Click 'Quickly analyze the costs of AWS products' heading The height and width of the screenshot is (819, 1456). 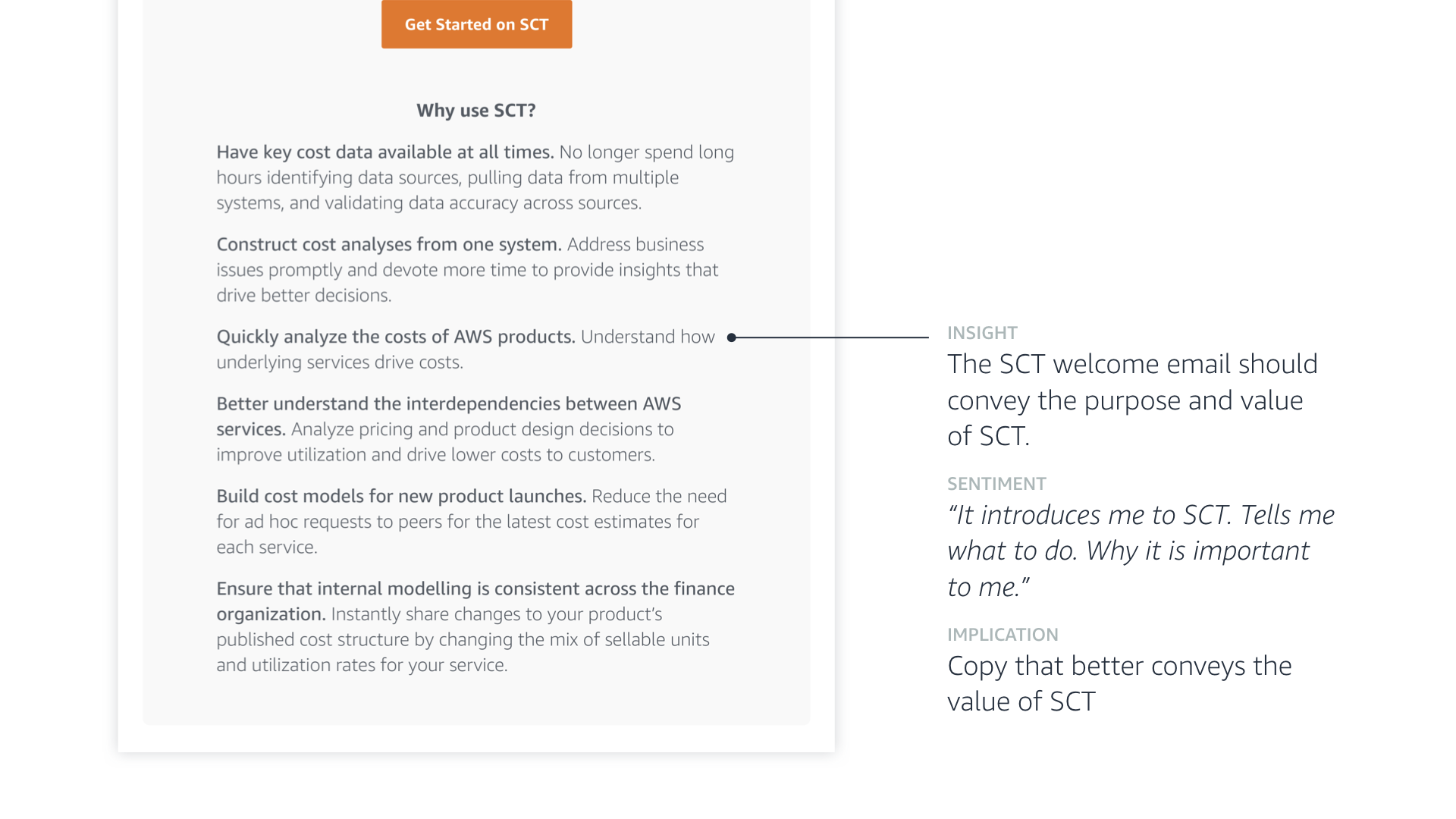pyautogui.click(x=395, y=337)
